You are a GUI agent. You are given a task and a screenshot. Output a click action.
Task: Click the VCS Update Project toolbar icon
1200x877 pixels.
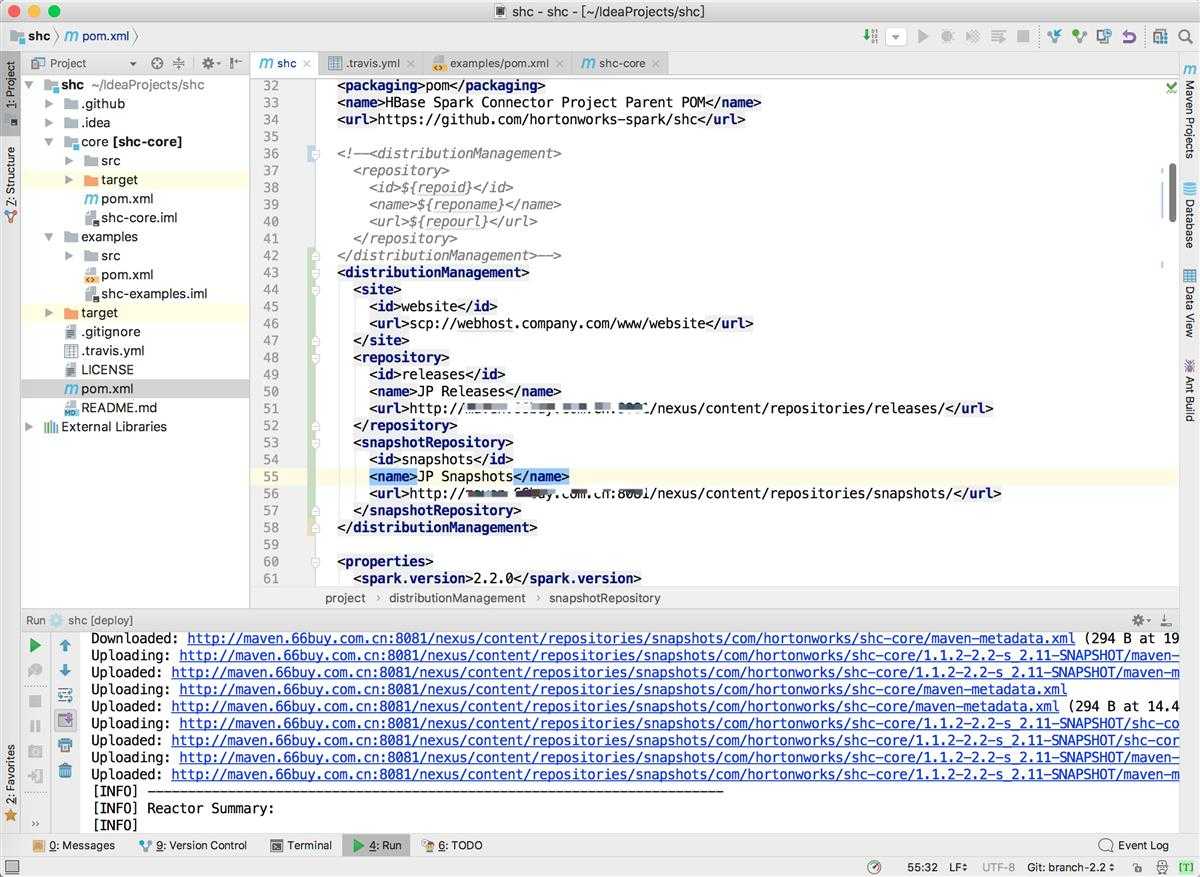1054,37
